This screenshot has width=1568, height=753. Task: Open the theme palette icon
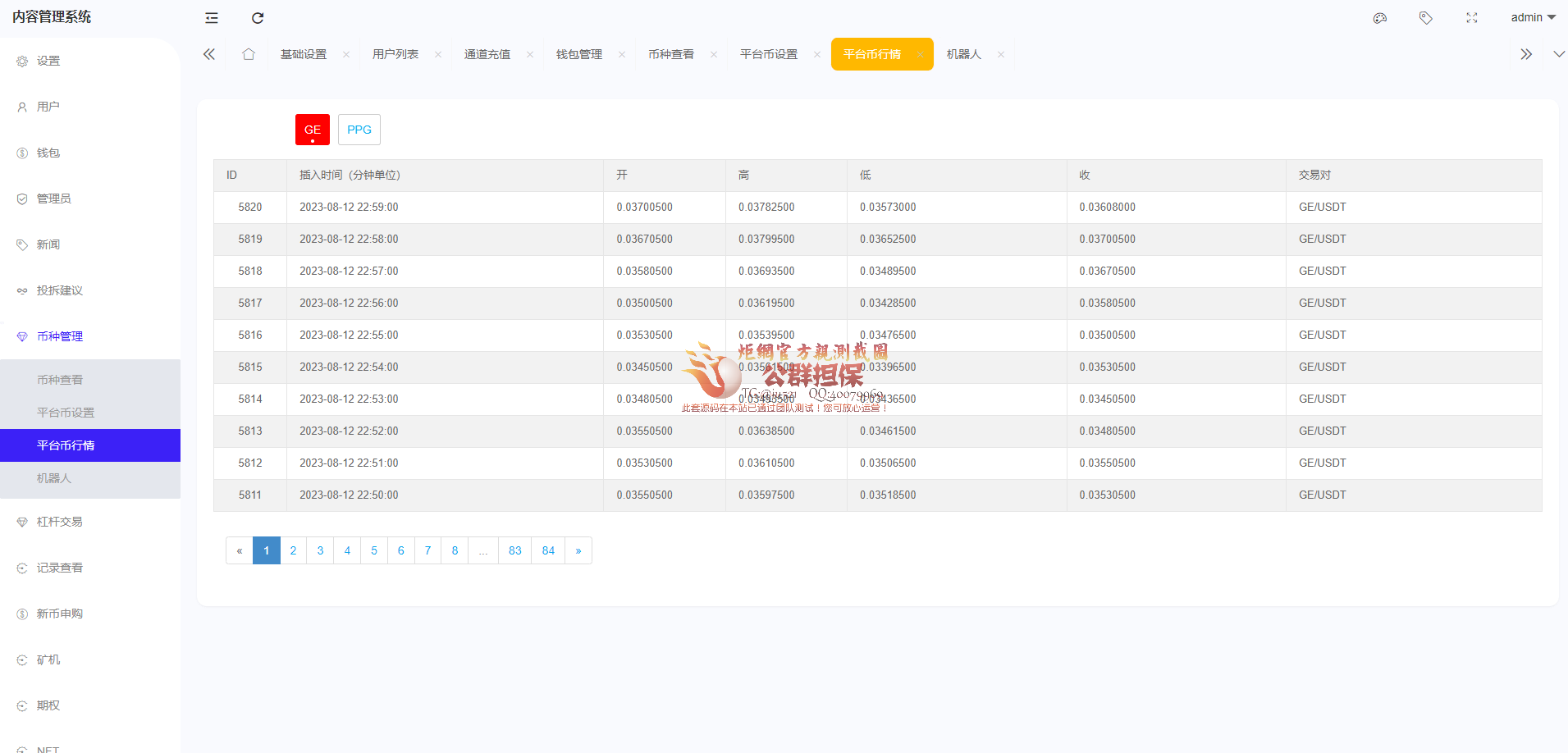[1380, 18]
